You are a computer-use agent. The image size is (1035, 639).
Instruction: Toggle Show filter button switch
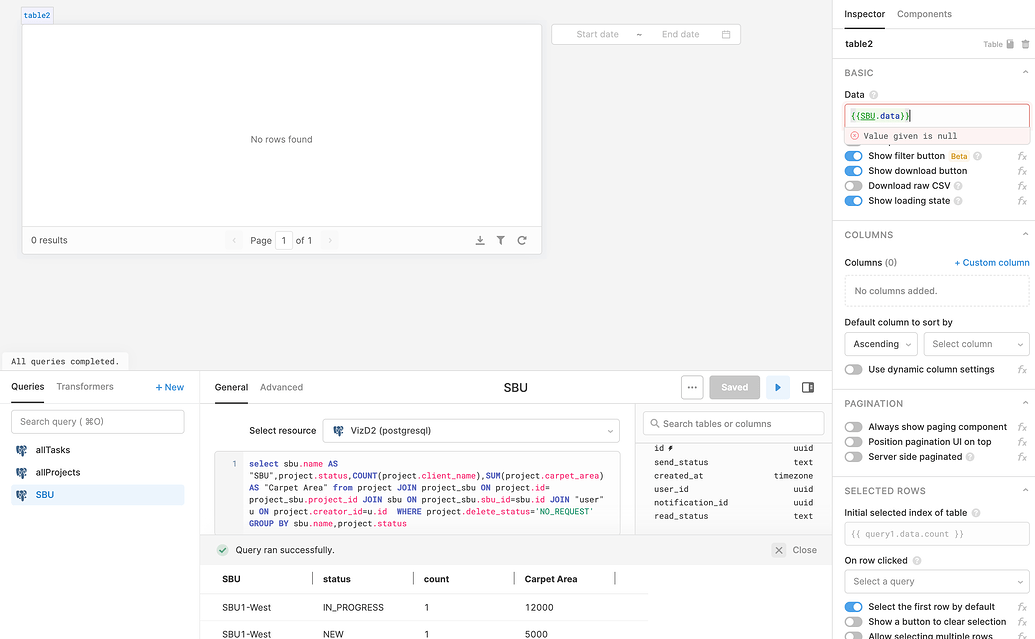click(x=853, y=156)
